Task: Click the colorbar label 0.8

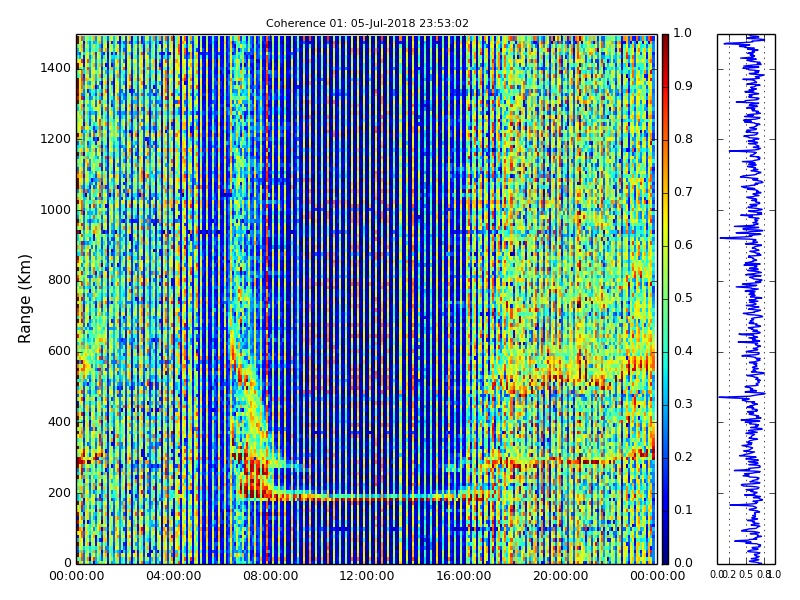Action: (683, 139)
